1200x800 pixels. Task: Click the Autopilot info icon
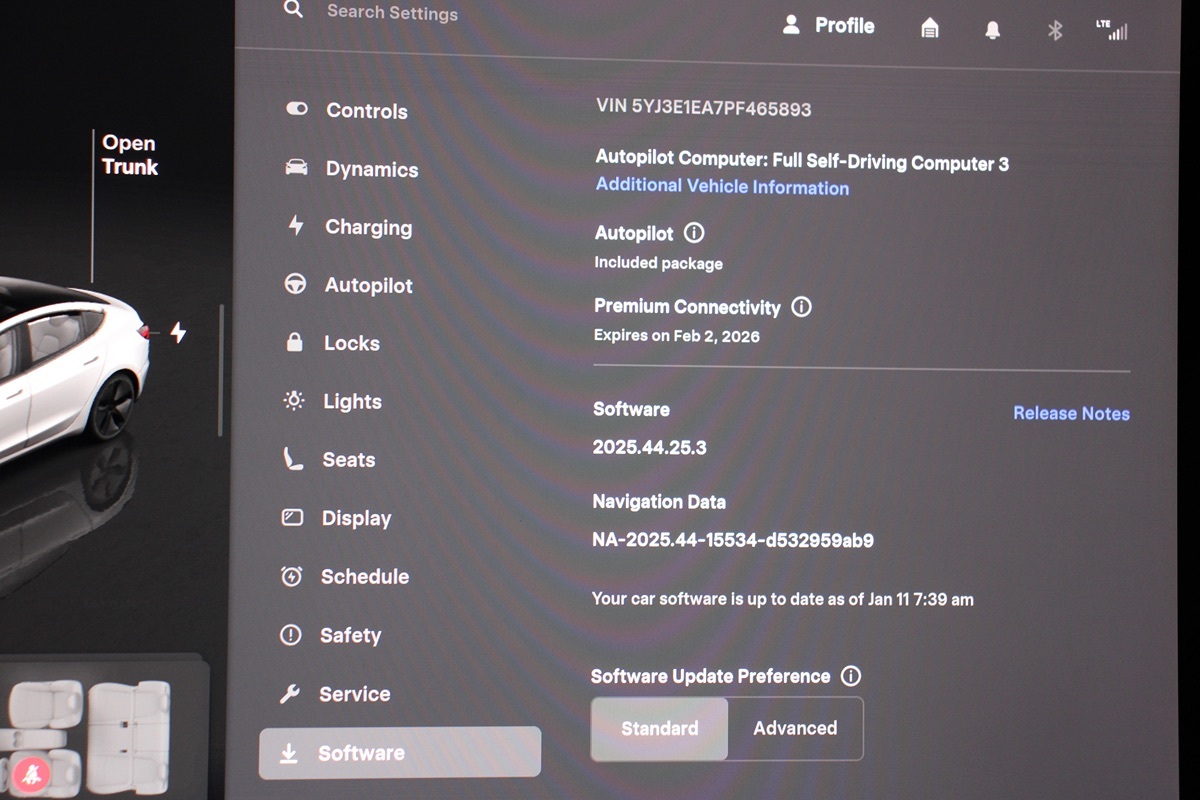[x=694, y=233]
